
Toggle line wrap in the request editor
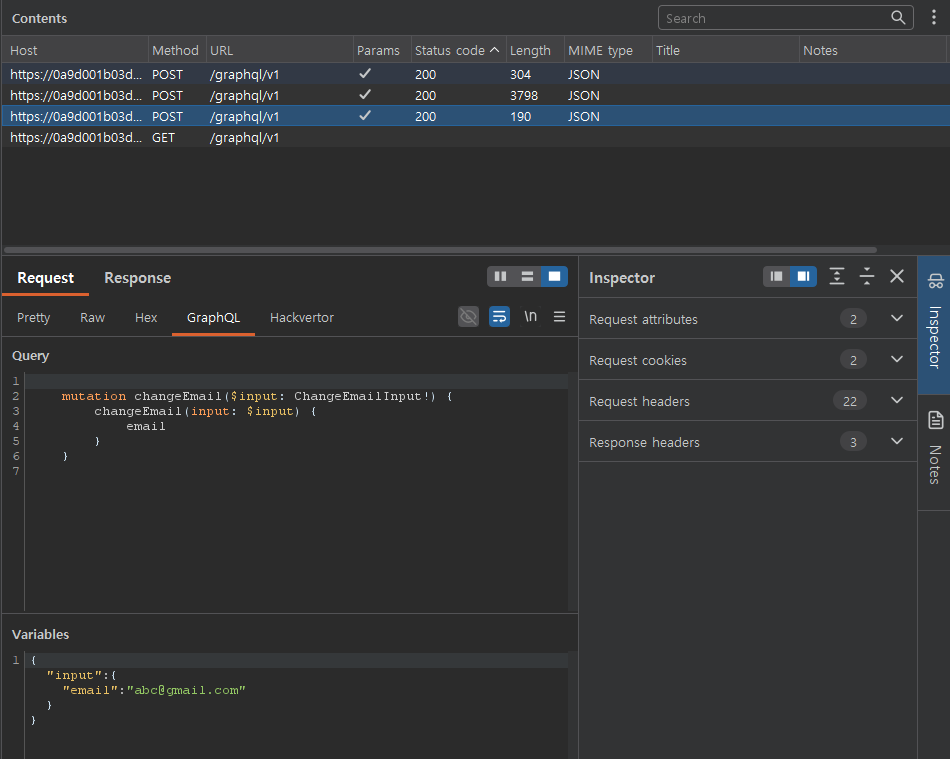499,317
